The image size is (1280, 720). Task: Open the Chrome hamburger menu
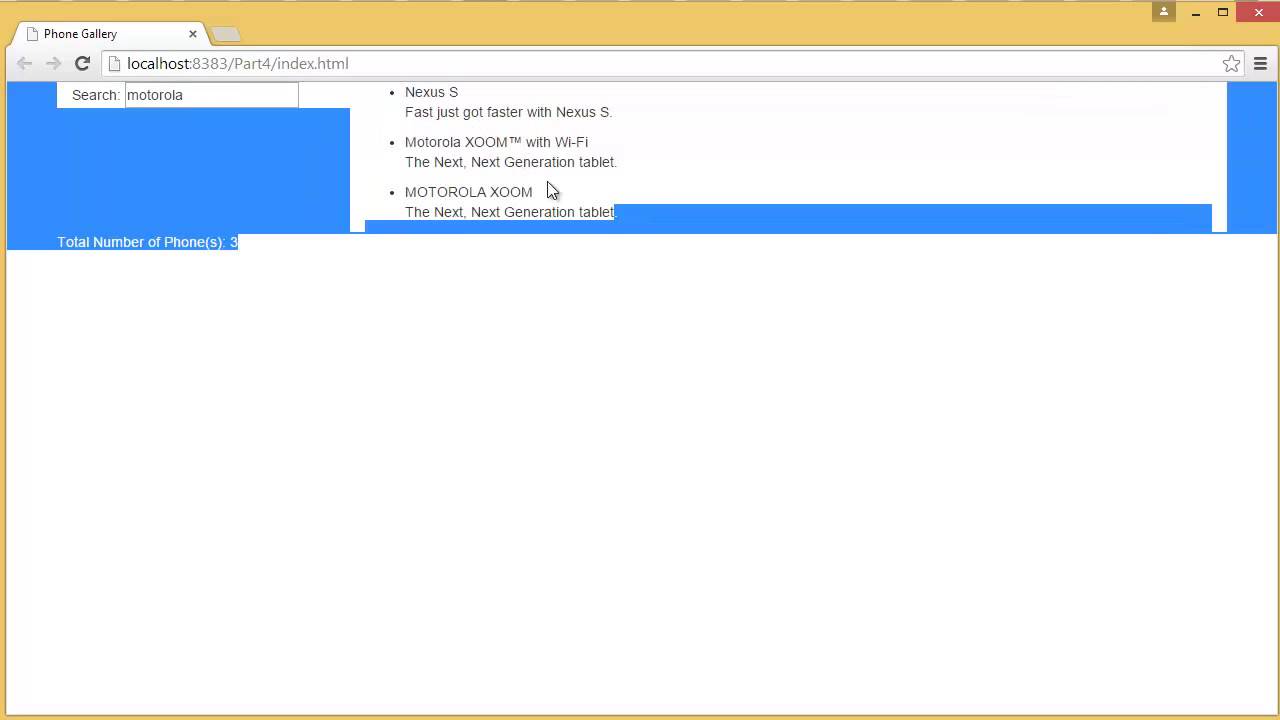[x=1260, y=64]
